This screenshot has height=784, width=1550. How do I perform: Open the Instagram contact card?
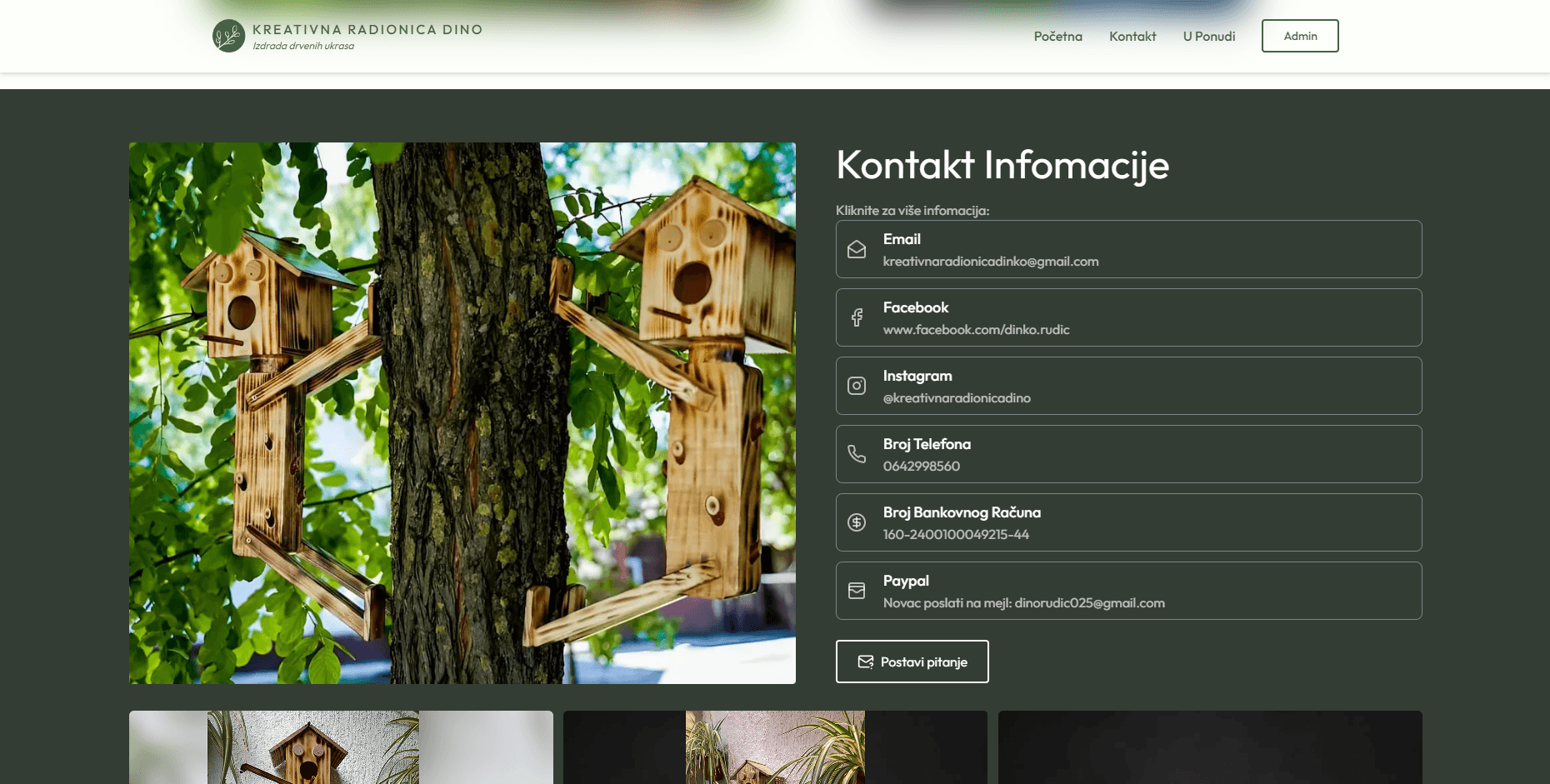pyautogui.click(x=1129, y=386)
